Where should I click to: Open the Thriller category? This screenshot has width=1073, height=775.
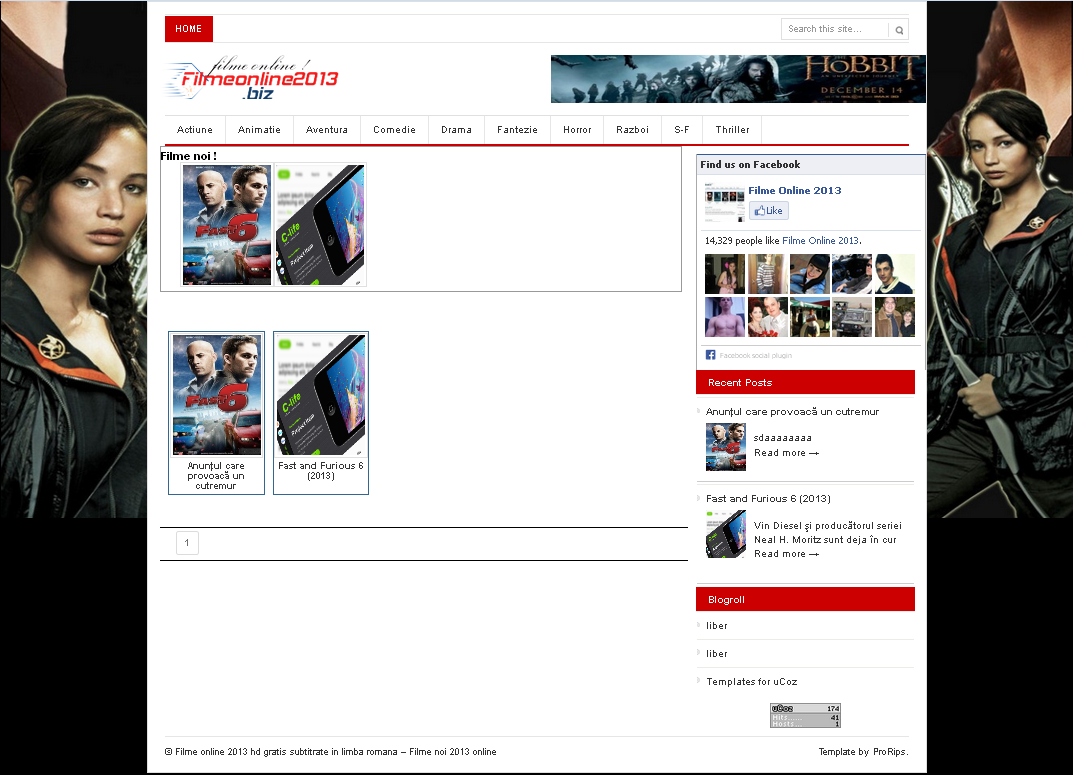732,130
